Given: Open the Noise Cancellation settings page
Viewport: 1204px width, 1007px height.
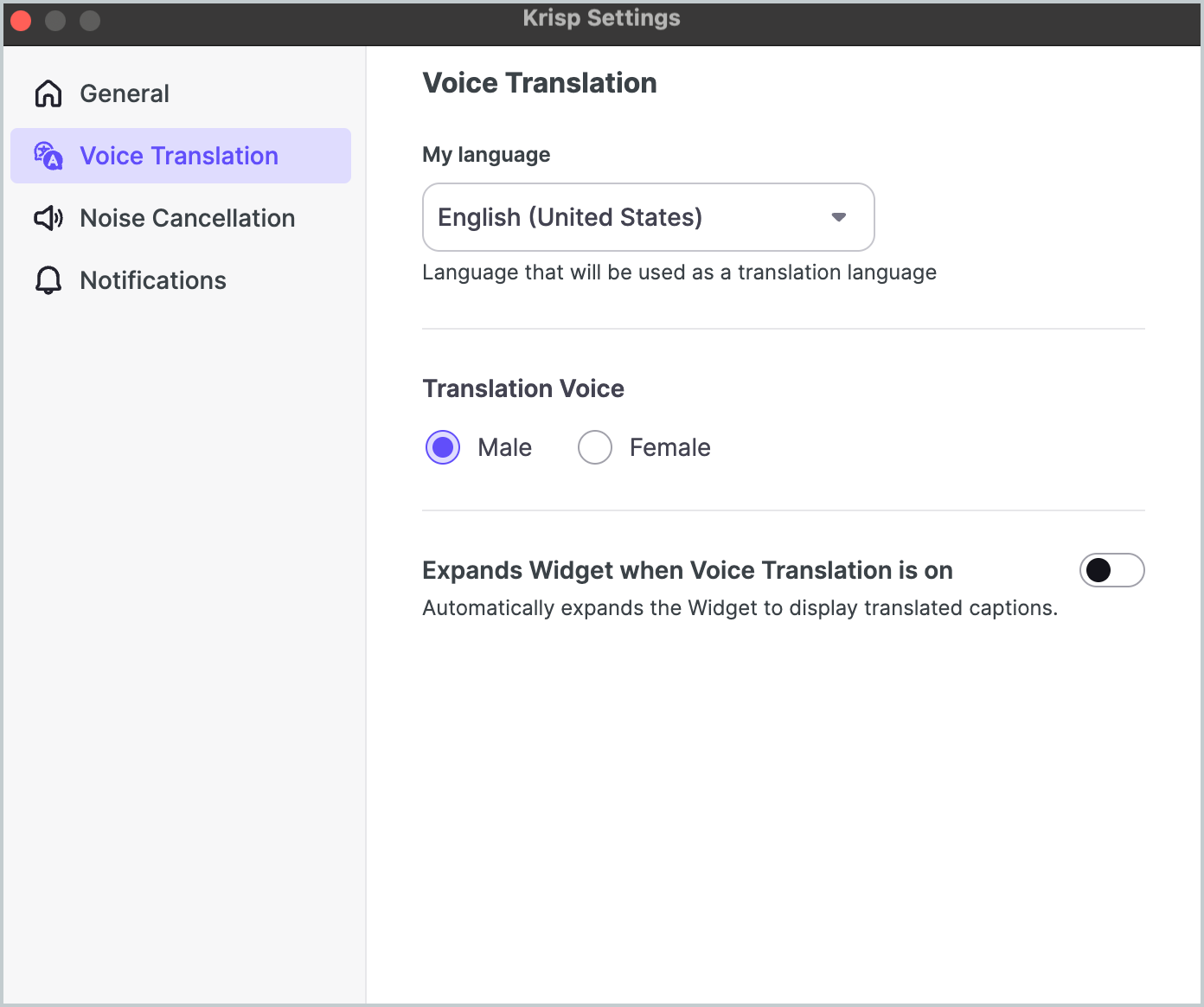Looking at the screenshot, I should [187, 218].
